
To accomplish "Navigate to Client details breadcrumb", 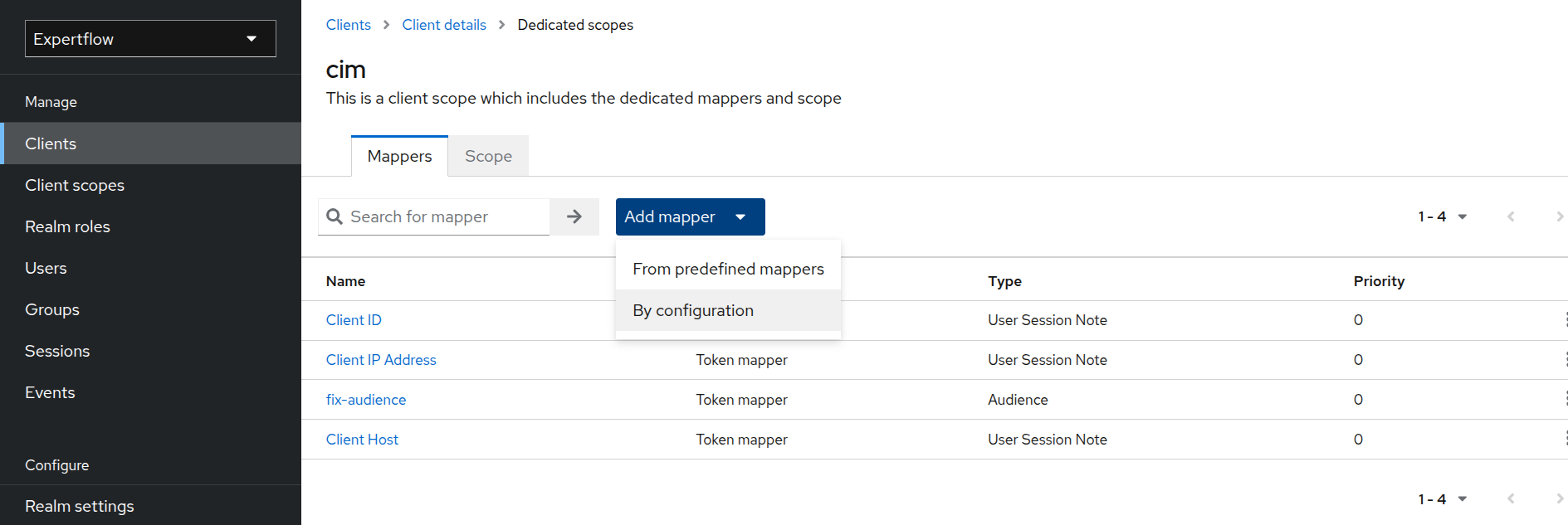I will [444, 25].
